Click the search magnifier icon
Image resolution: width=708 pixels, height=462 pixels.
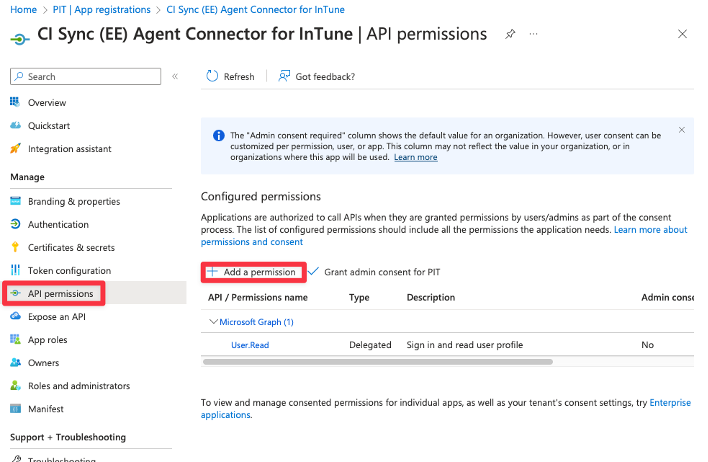point(19,76)
